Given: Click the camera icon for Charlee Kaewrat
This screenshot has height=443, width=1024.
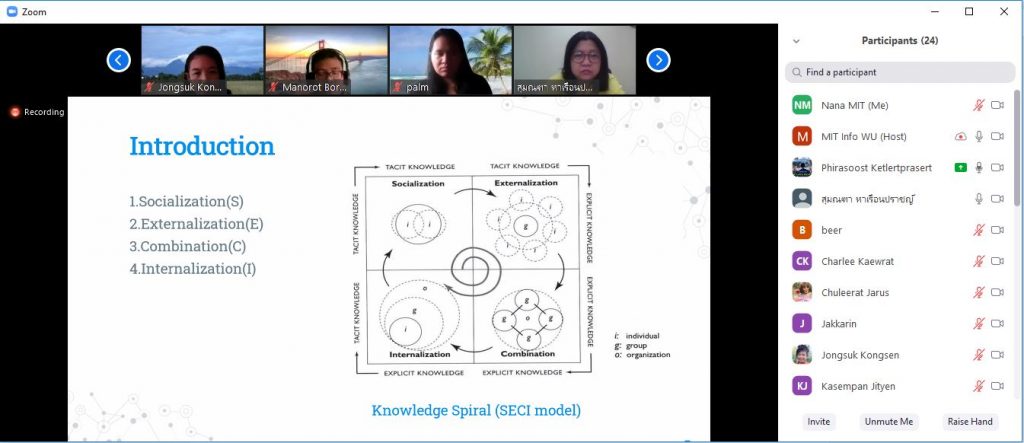Looking at the screenshot, I should coord(997,261).
